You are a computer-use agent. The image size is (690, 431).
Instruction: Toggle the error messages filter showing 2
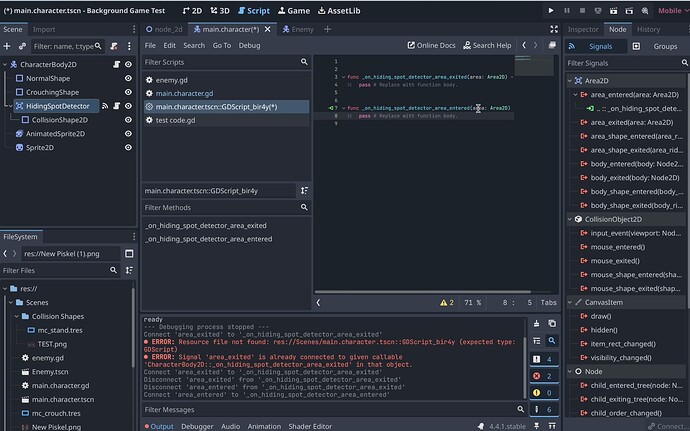click(545, 376)
